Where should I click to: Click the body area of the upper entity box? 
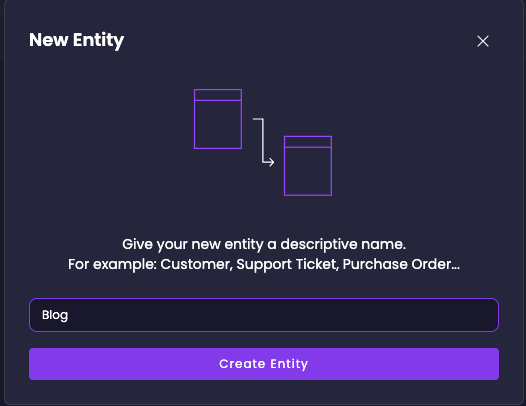click(x=218, y=124)
